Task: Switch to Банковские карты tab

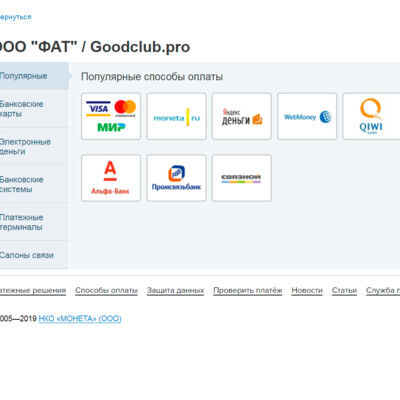Action: point(34,109)
